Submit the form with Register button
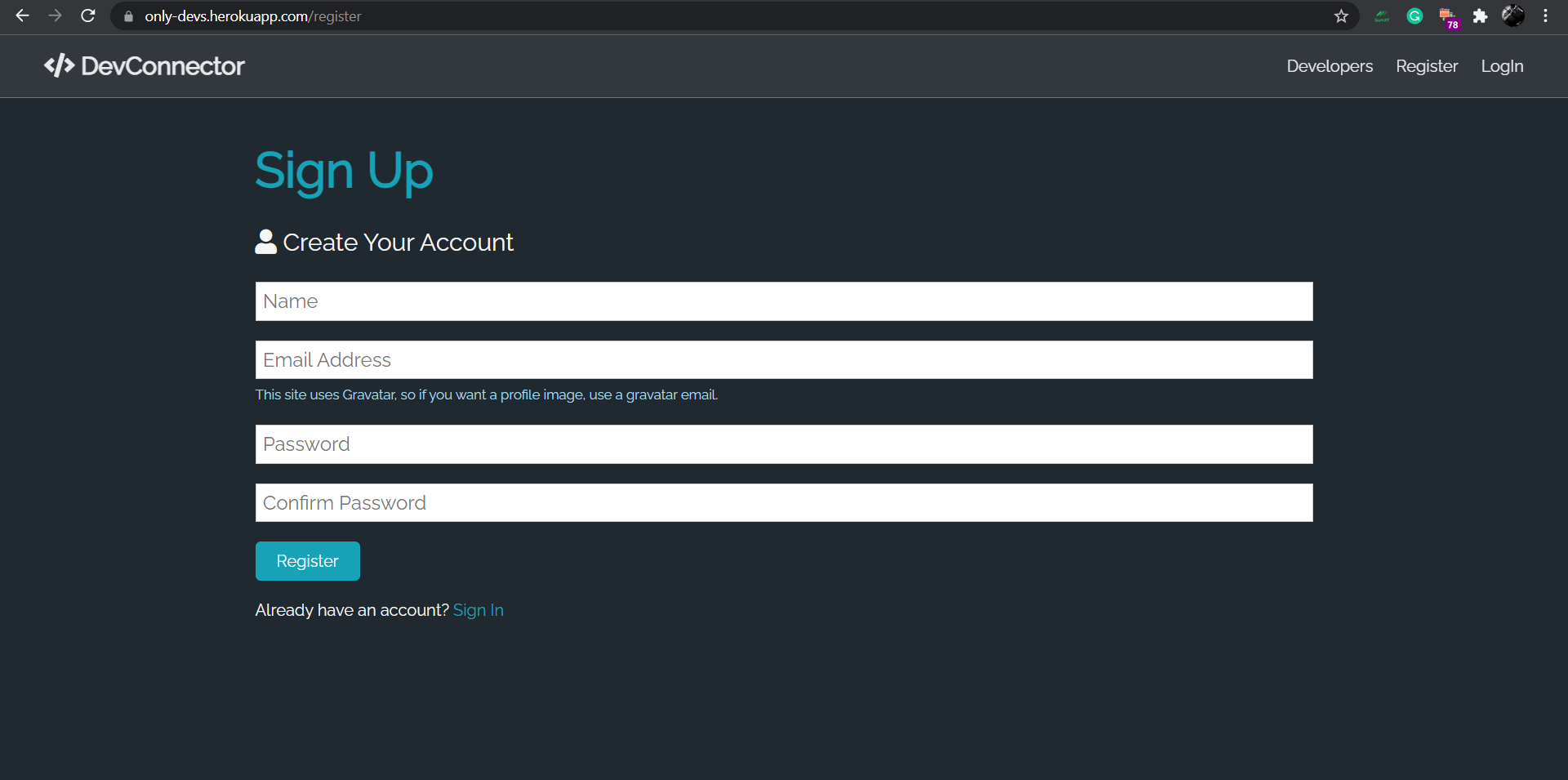The height and width of the screenshot is (780, 1568). click(x=308, y=561)
